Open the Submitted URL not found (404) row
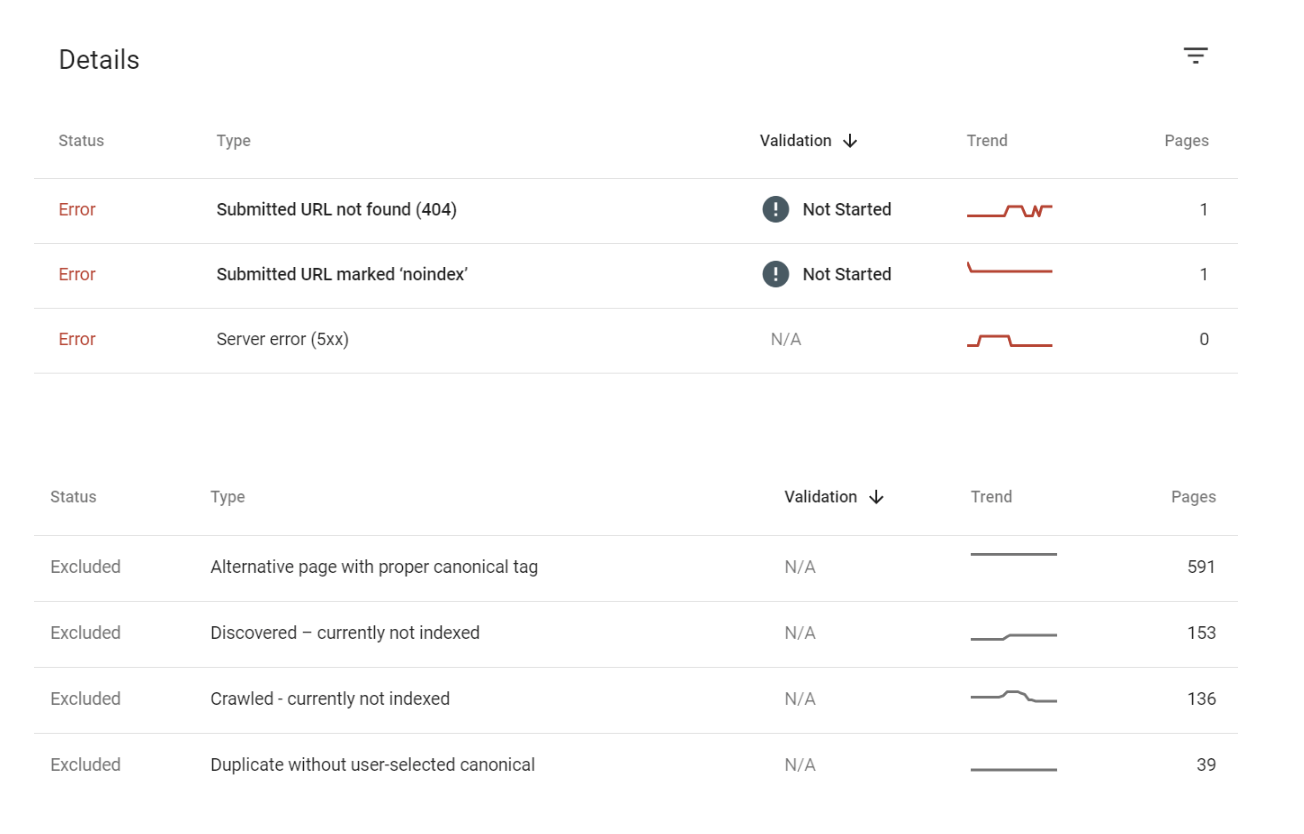The image size is (1304, 834). [x=636, y=211]
